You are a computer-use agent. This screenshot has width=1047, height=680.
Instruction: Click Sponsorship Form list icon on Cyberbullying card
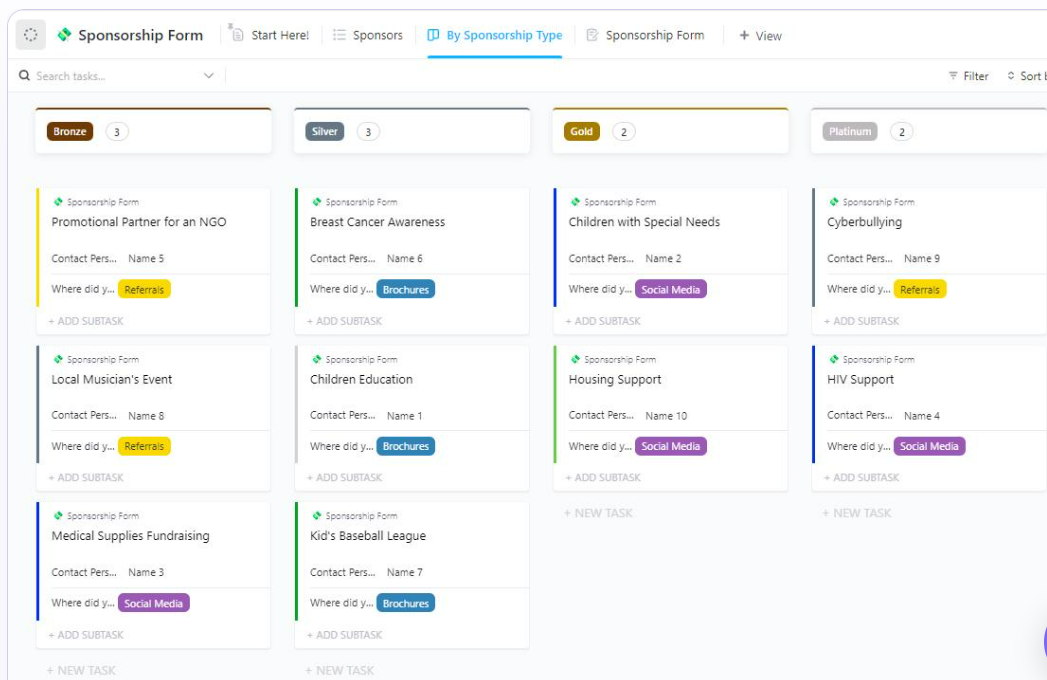coord(833,202)
